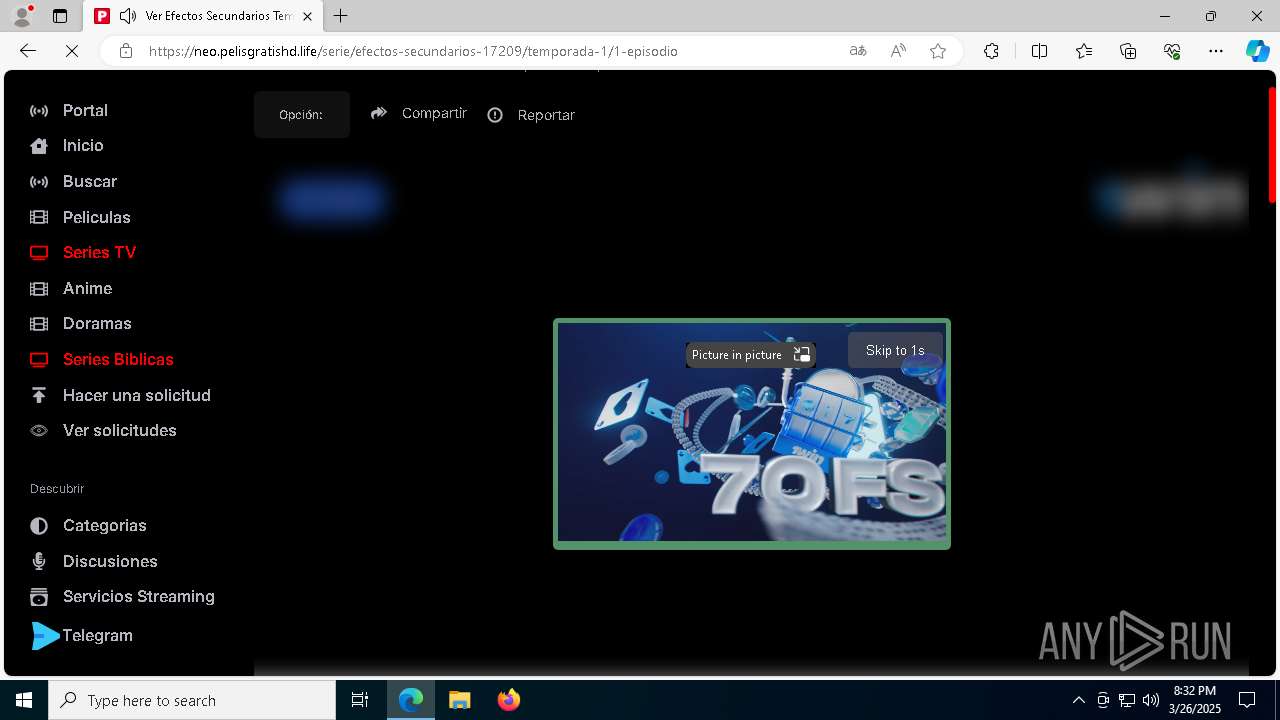Open Series Biblicas section
Viewport: 1280px width, 720px height.
coord(118,359)
